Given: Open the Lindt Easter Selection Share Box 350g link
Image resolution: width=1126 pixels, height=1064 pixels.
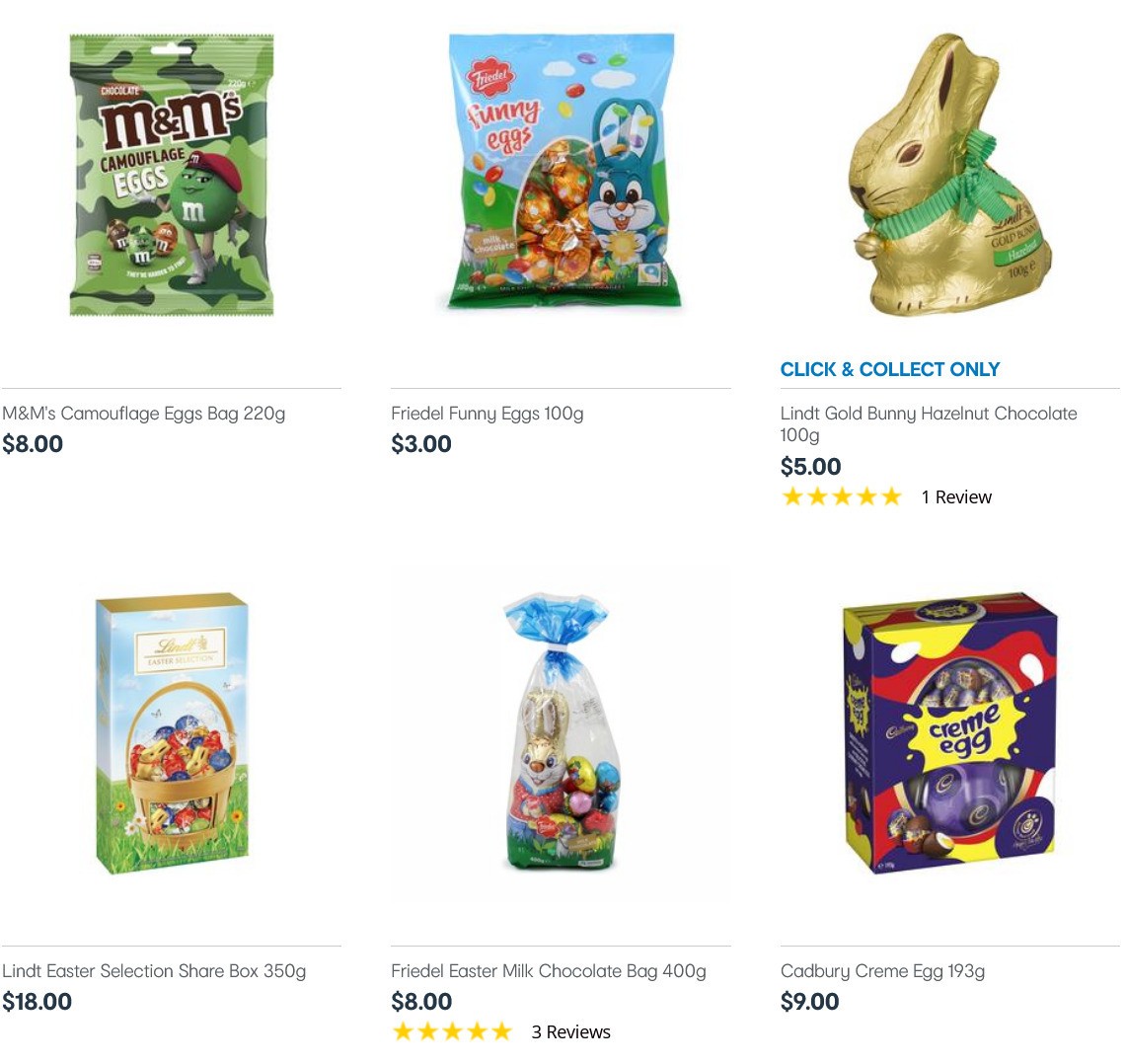Looking at the screenshot, I should tap(153, 971).
